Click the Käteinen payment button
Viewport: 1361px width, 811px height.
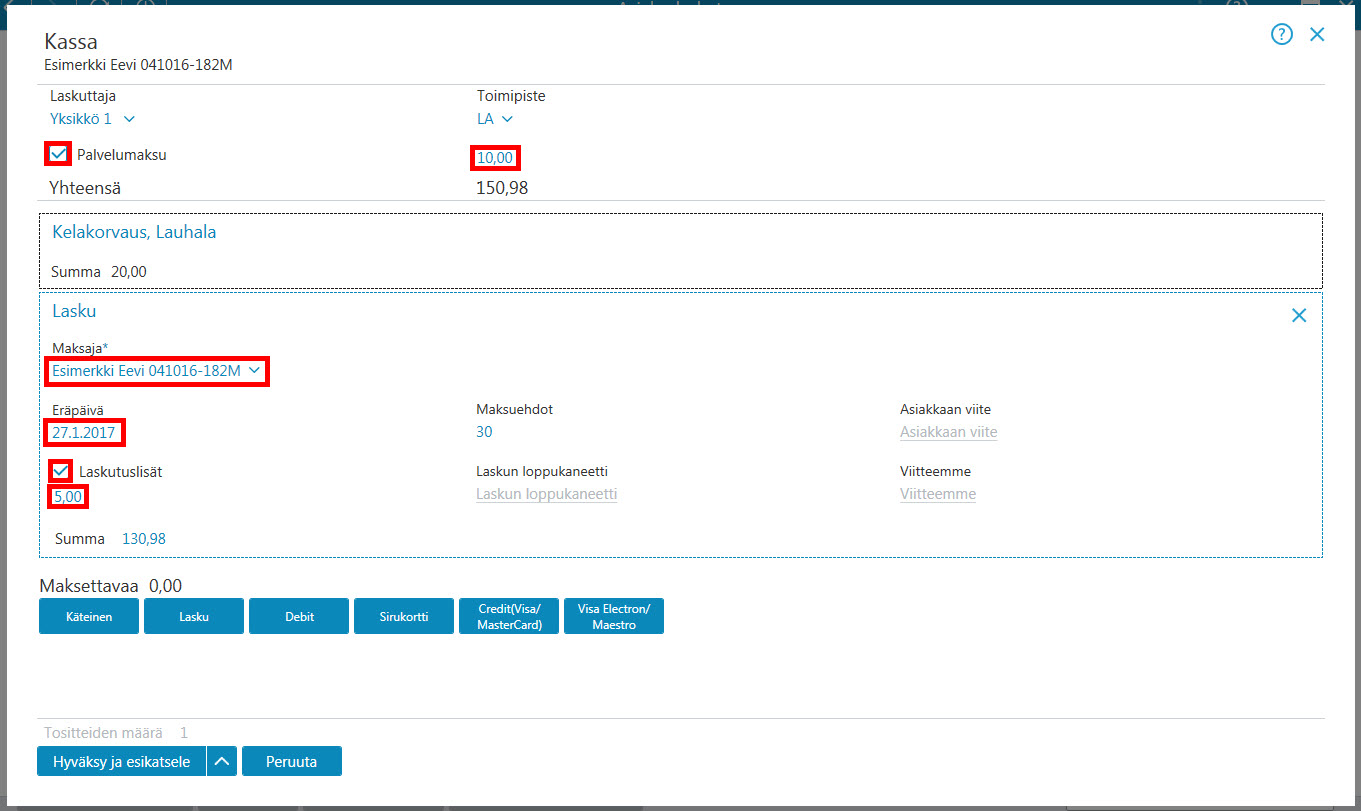click(x=89, y=616)
